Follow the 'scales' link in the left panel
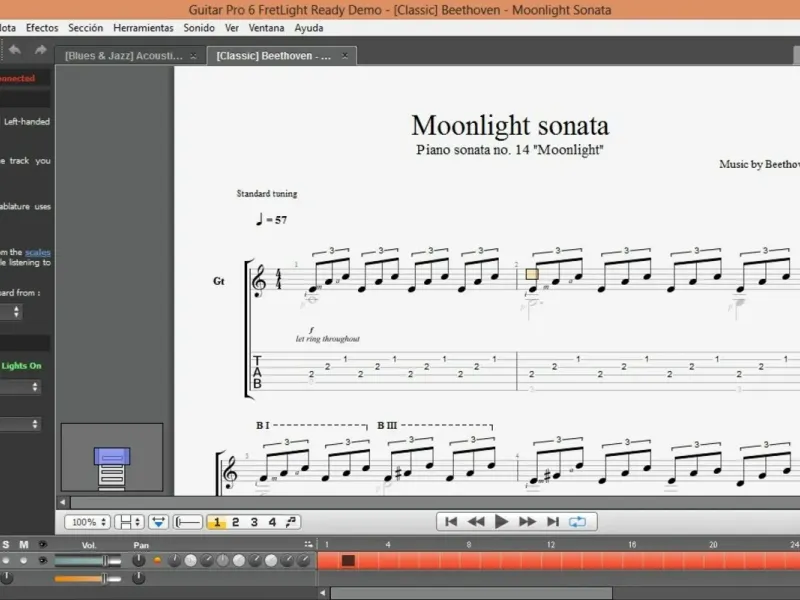The width and height of the screenshot is (800, 600). (38, 252)
